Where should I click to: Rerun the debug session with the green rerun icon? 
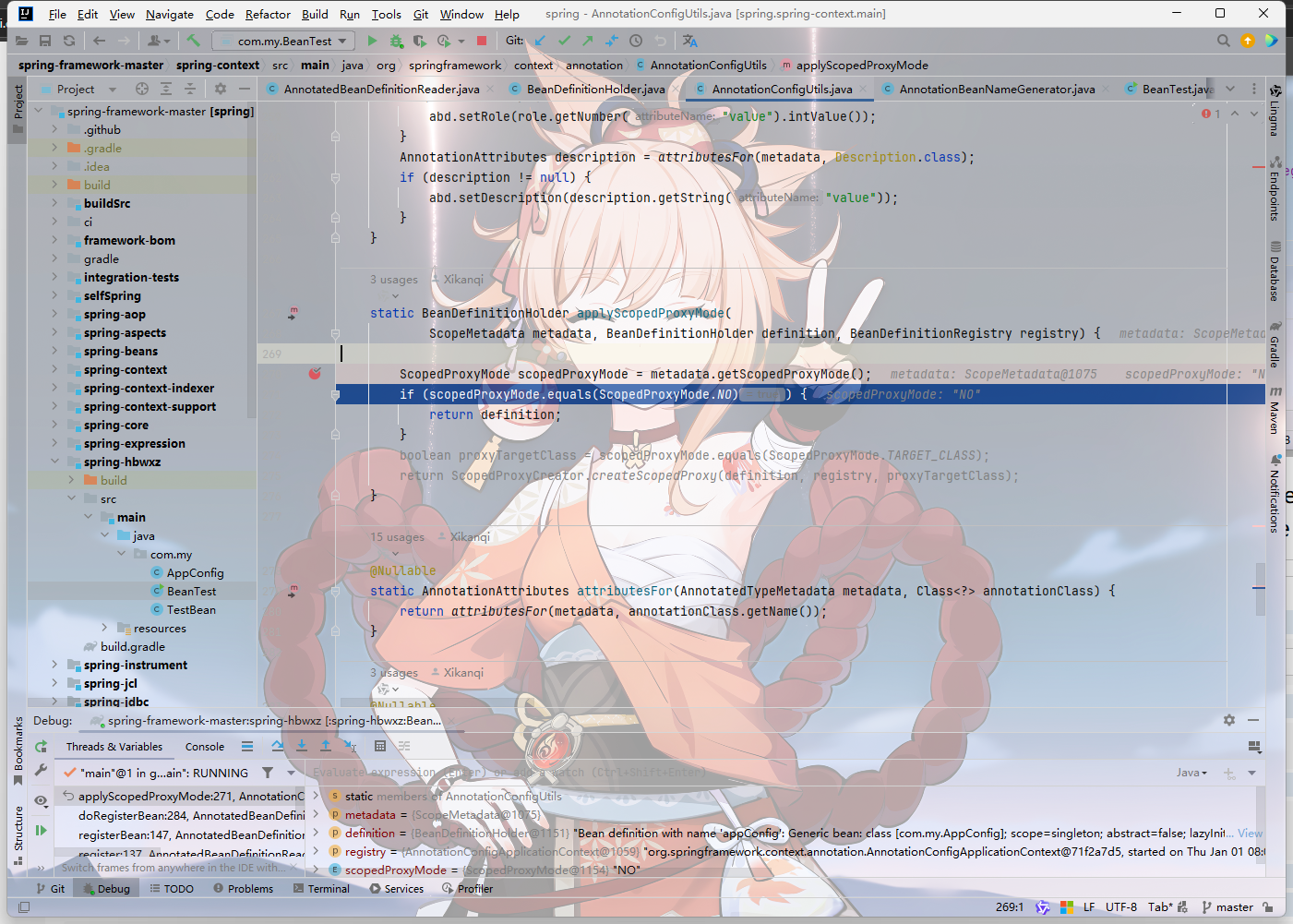[41, 747]
